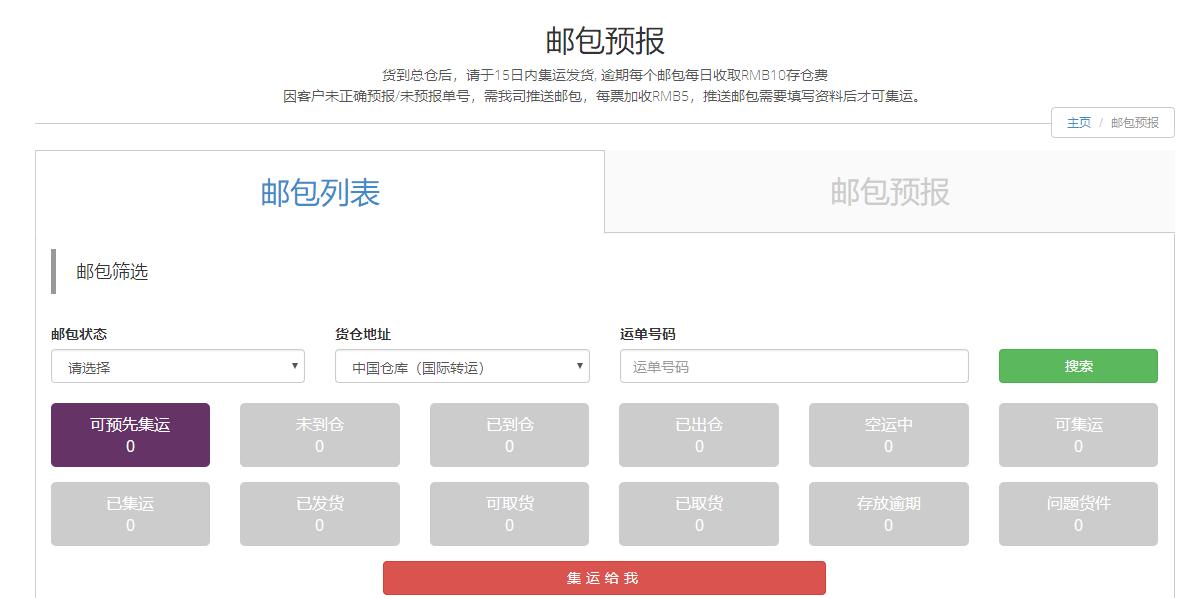Filter parcels by 存放逾期 status
The image size is (1202, 598).
coord(888,513)
